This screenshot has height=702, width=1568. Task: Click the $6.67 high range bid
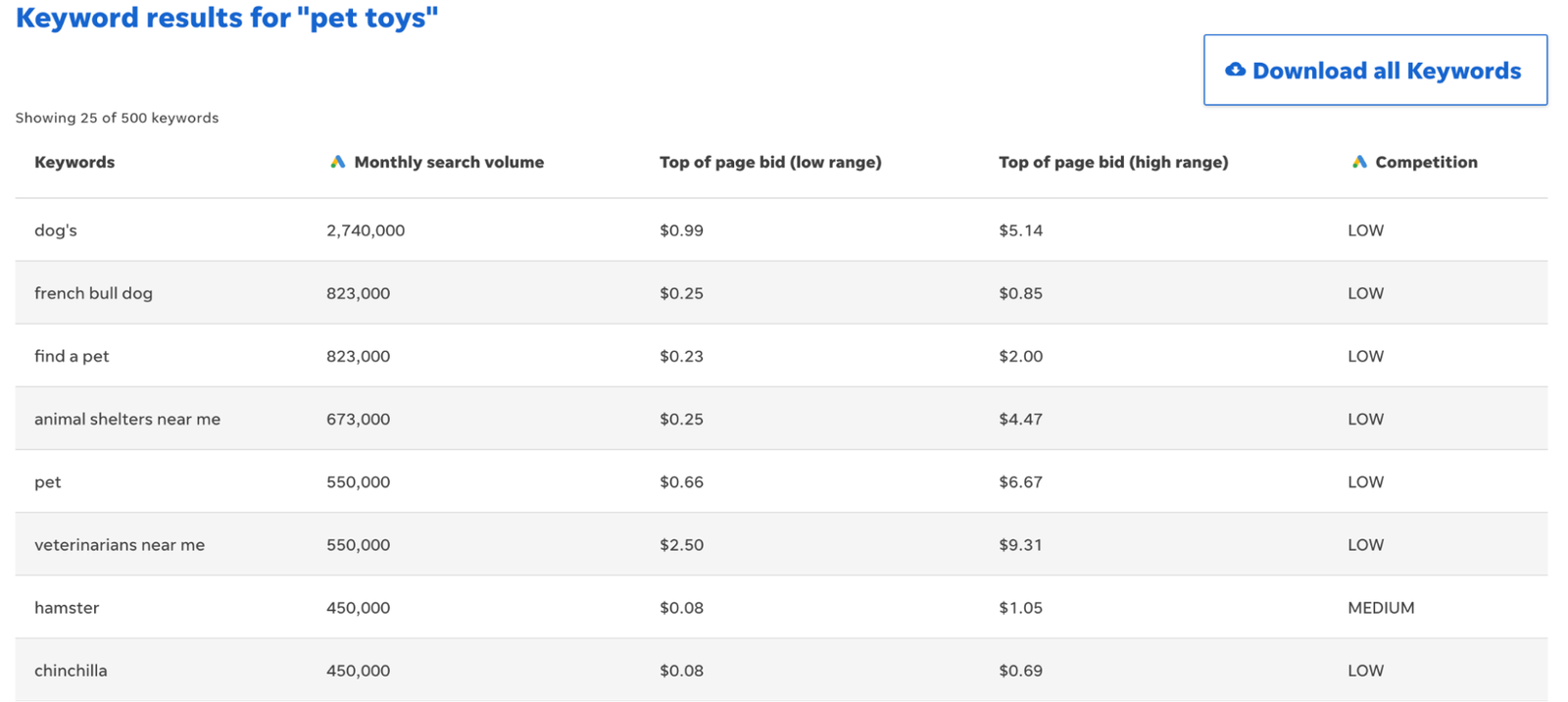(x=1020, y=481)
